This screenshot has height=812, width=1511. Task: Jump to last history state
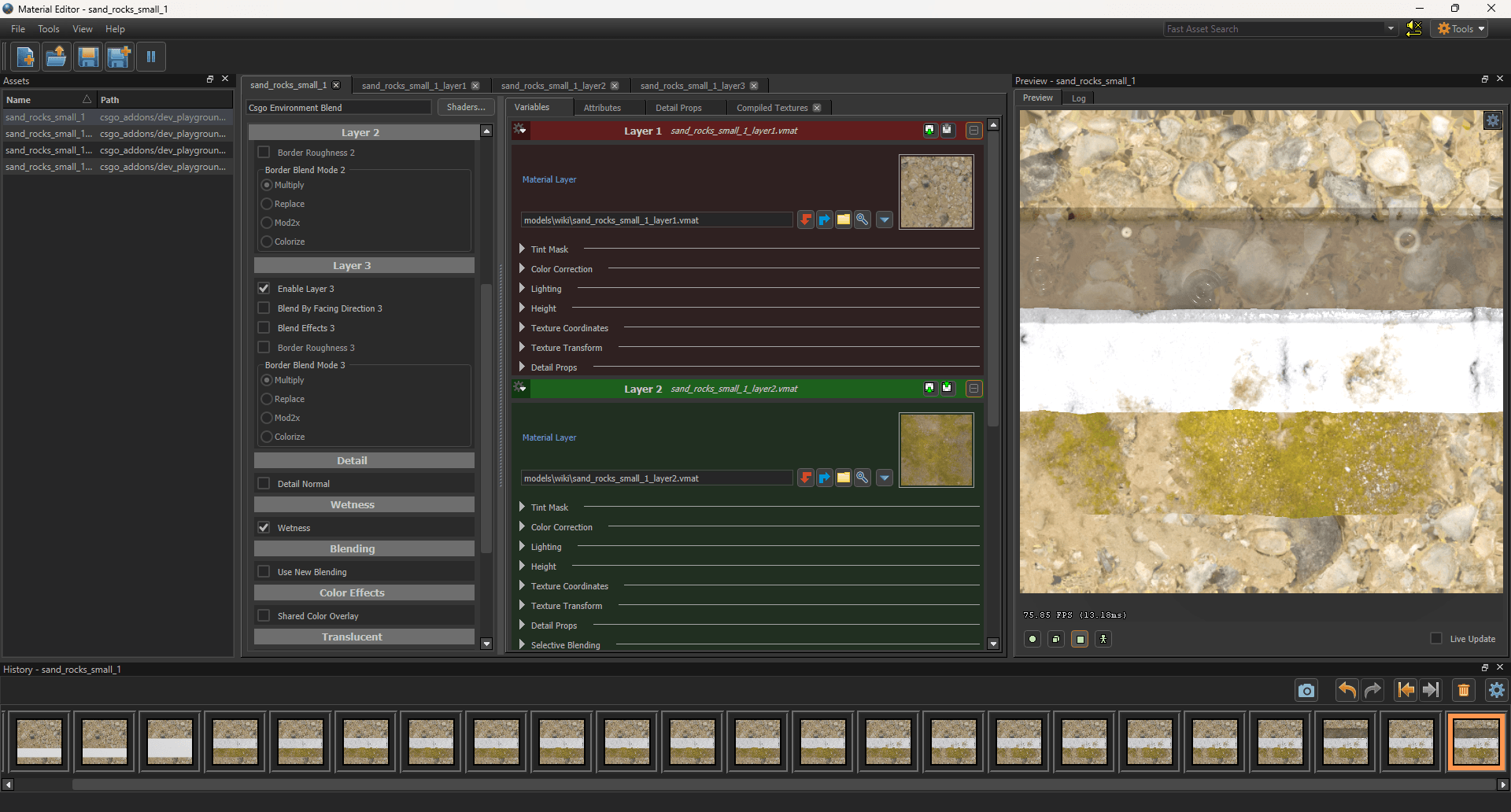click(x=1431, y=690)
